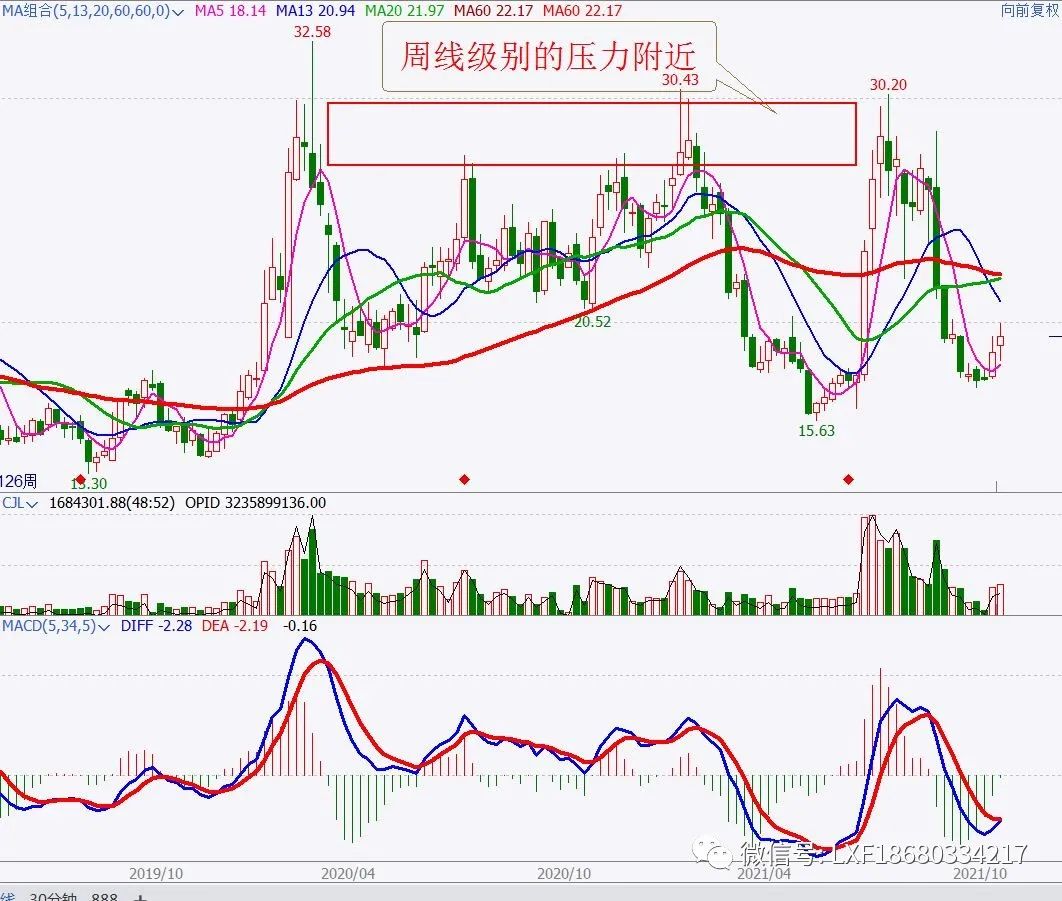Click the 2019/10 date axis label

coord(156,874)
